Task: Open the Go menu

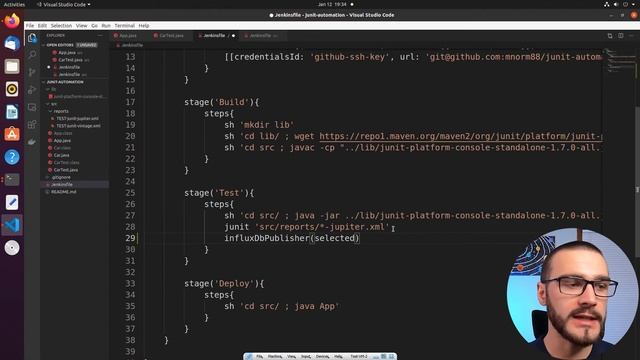Action: click(94, 26)
